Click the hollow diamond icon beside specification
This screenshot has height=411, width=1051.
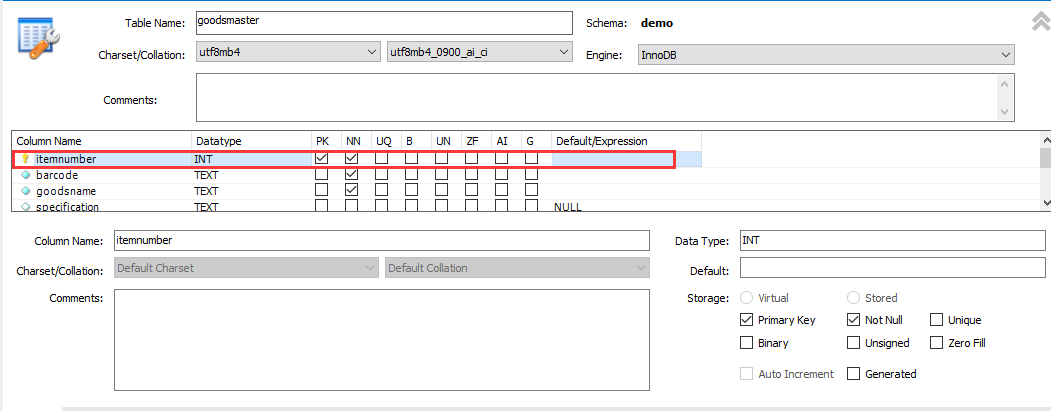[x=26, y=207]
